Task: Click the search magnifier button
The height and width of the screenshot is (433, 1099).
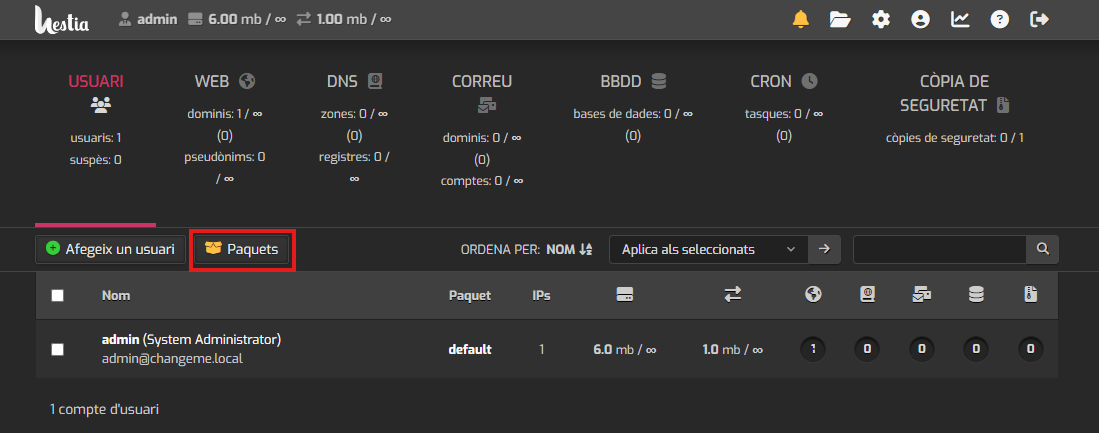Action: [1042, 249]
